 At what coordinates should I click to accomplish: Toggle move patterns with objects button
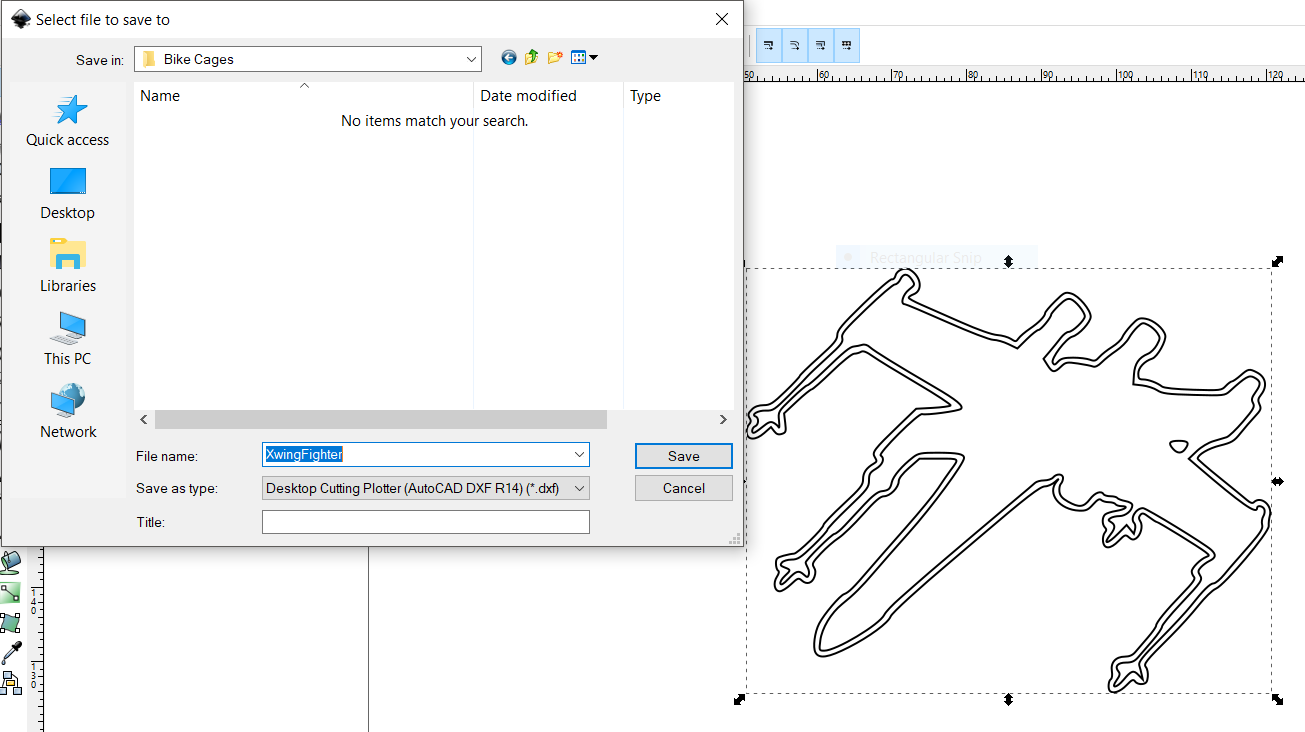click(846, 45)
